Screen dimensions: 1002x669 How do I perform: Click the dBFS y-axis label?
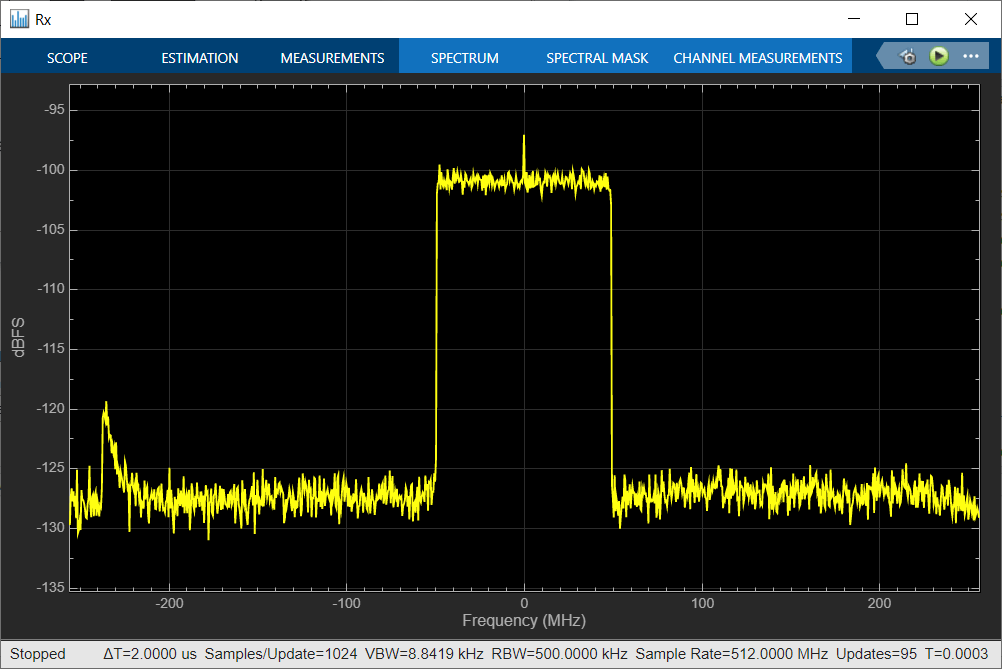click(x=17, y=338)
